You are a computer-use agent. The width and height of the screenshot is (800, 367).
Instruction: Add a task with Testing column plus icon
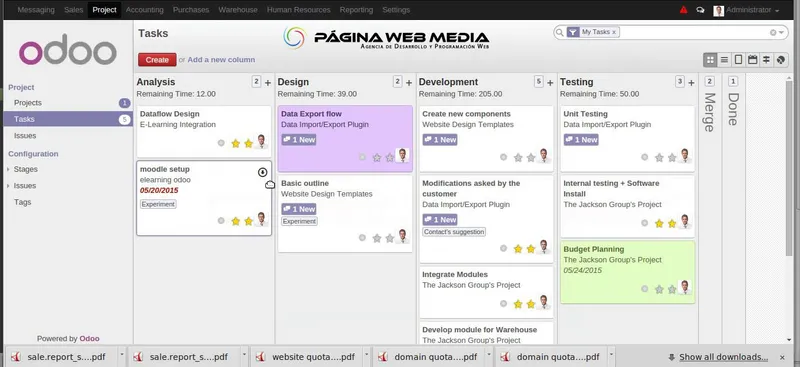click(x=691, y=83)
